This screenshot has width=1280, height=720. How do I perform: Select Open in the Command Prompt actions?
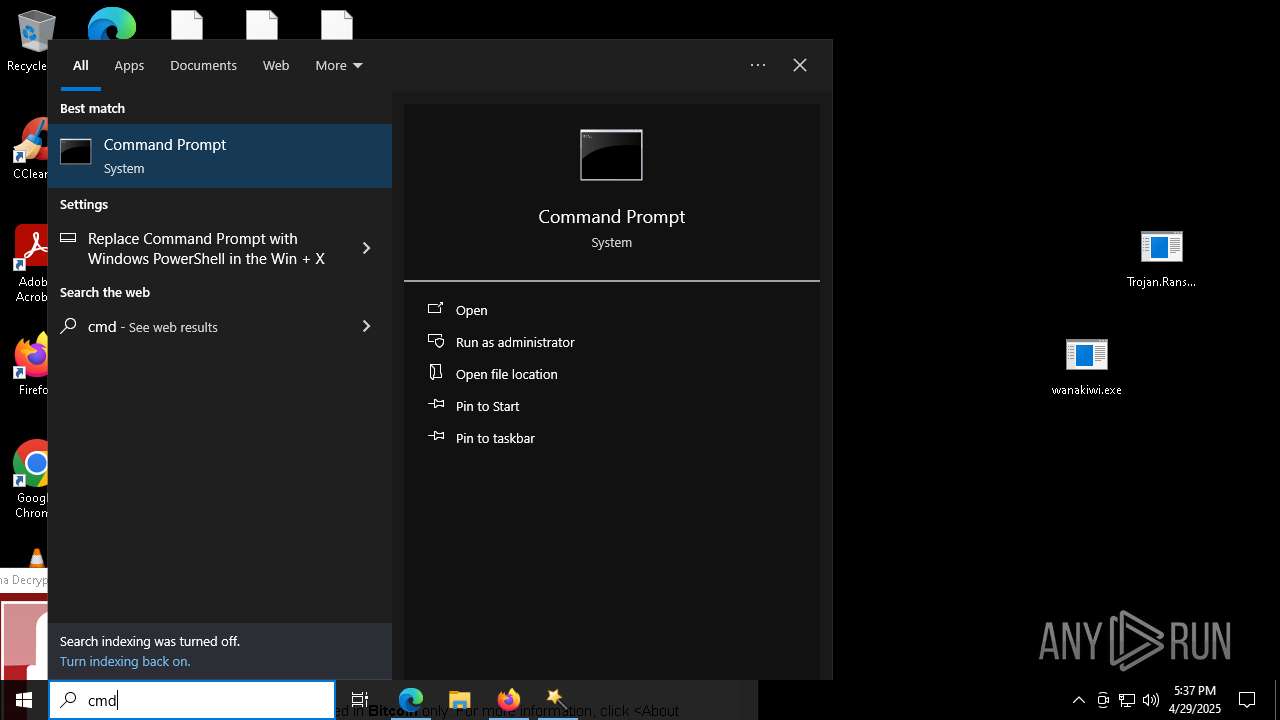(x=471, y=310)
